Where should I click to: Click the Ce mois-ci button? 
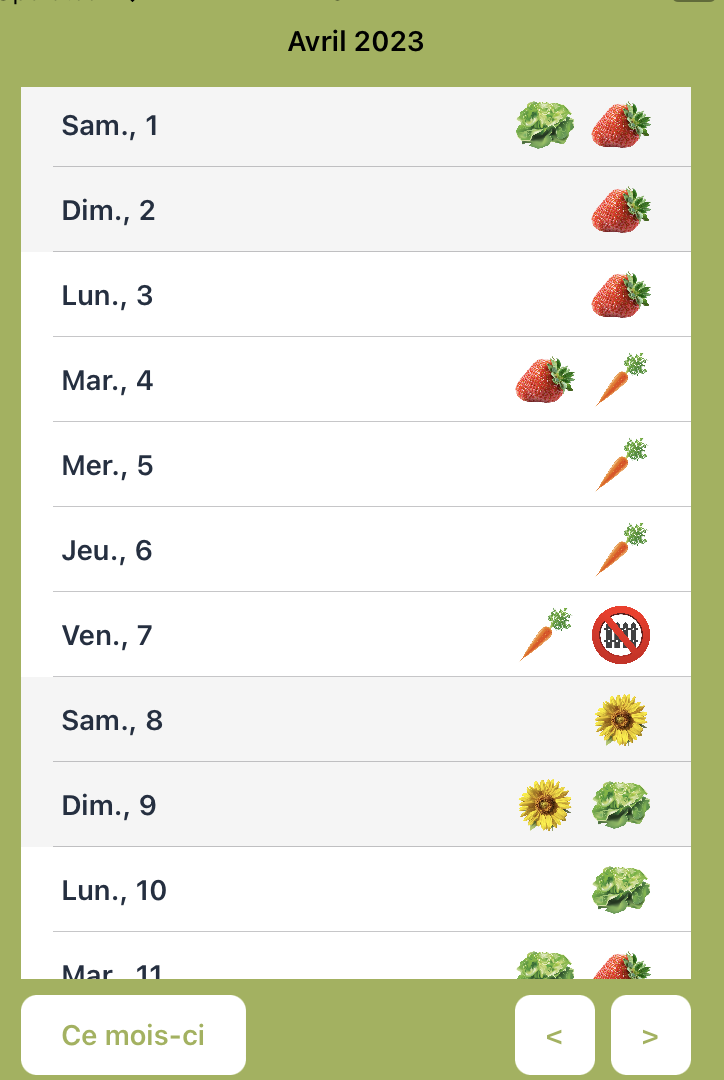point(134,1035)
